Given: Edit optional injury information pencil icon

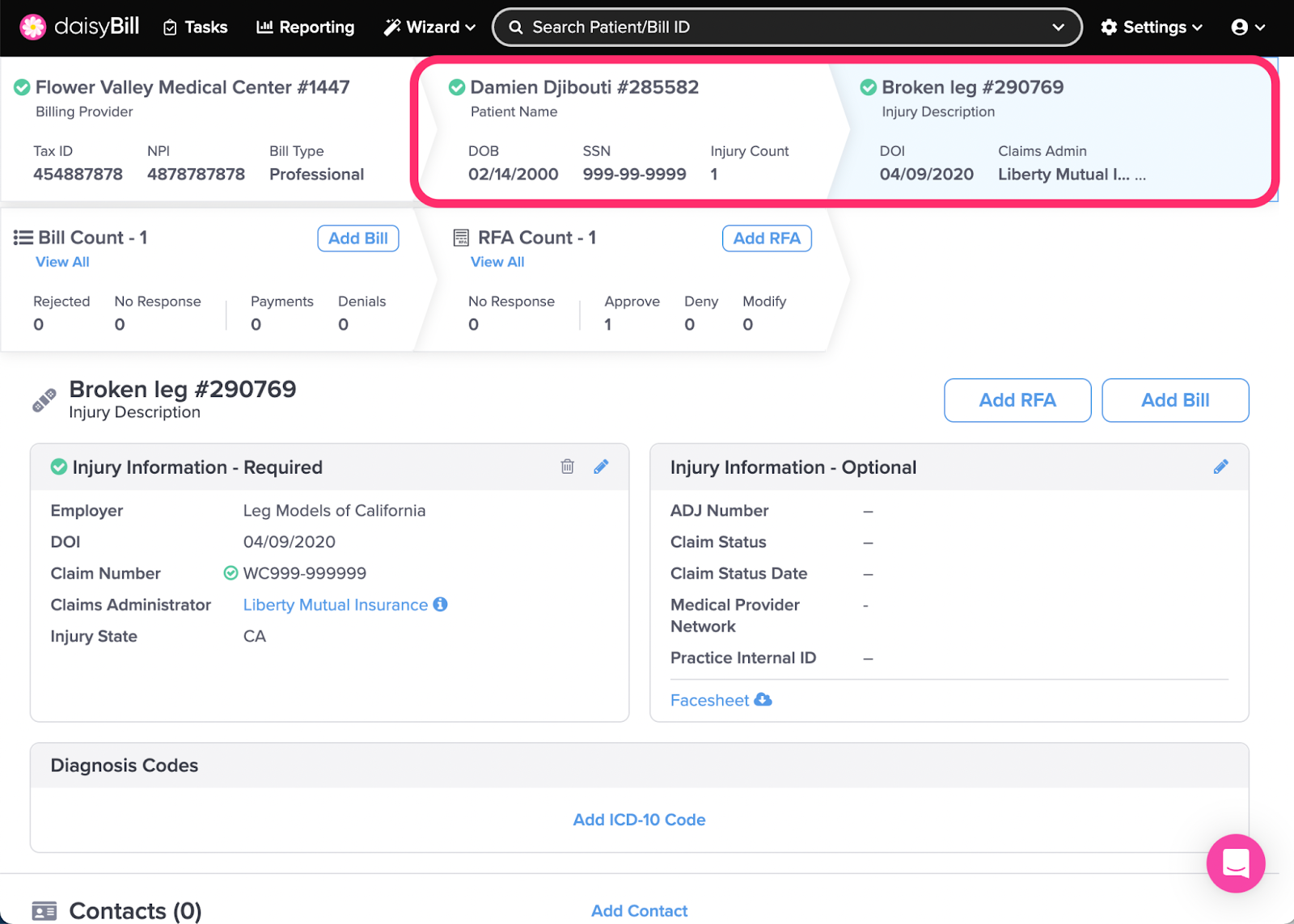Looking at the screenshot, I should click(1220, 466).
